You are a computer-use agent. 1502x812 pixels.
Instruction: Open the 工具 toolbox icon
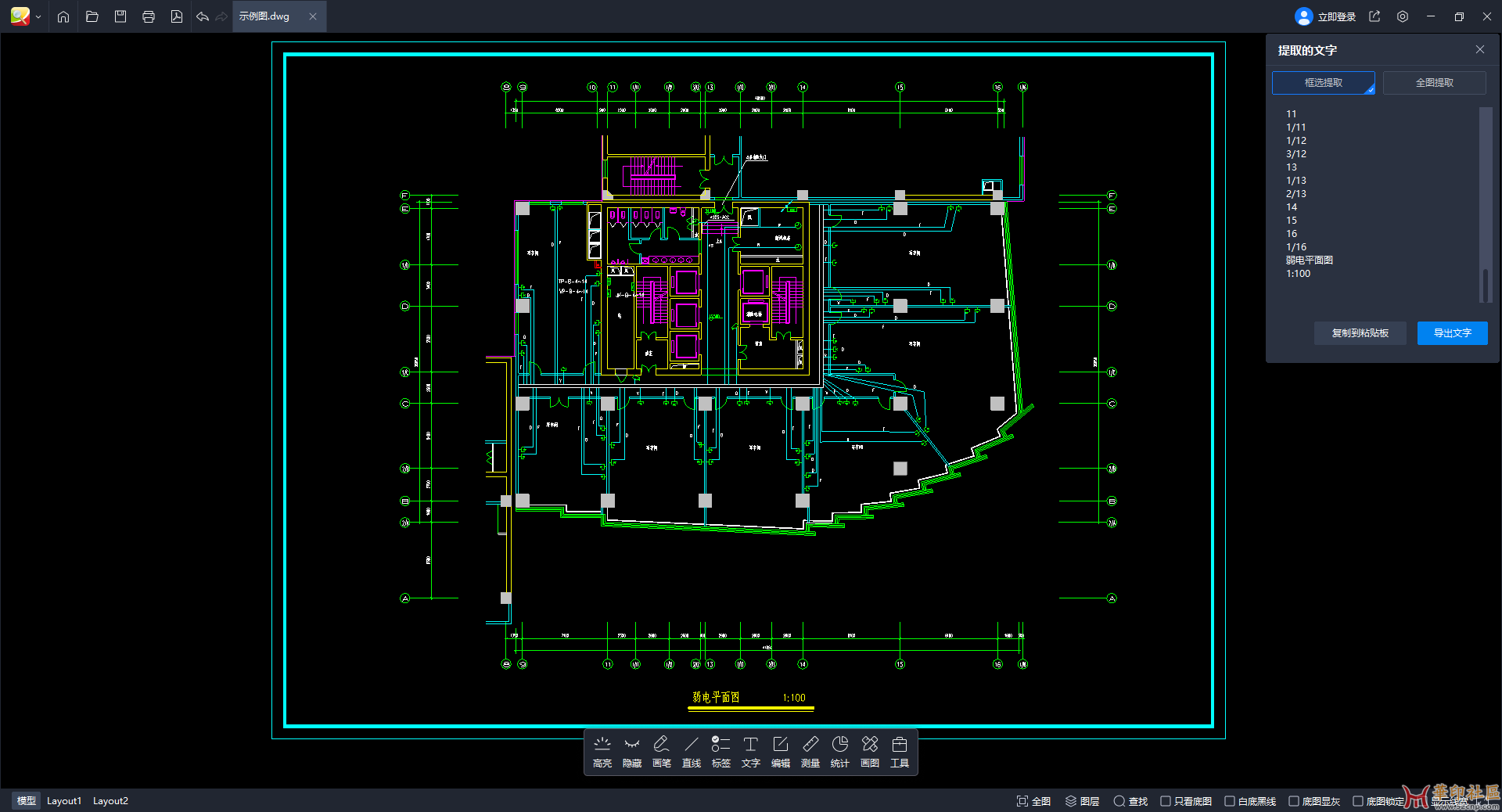[899, 752]
